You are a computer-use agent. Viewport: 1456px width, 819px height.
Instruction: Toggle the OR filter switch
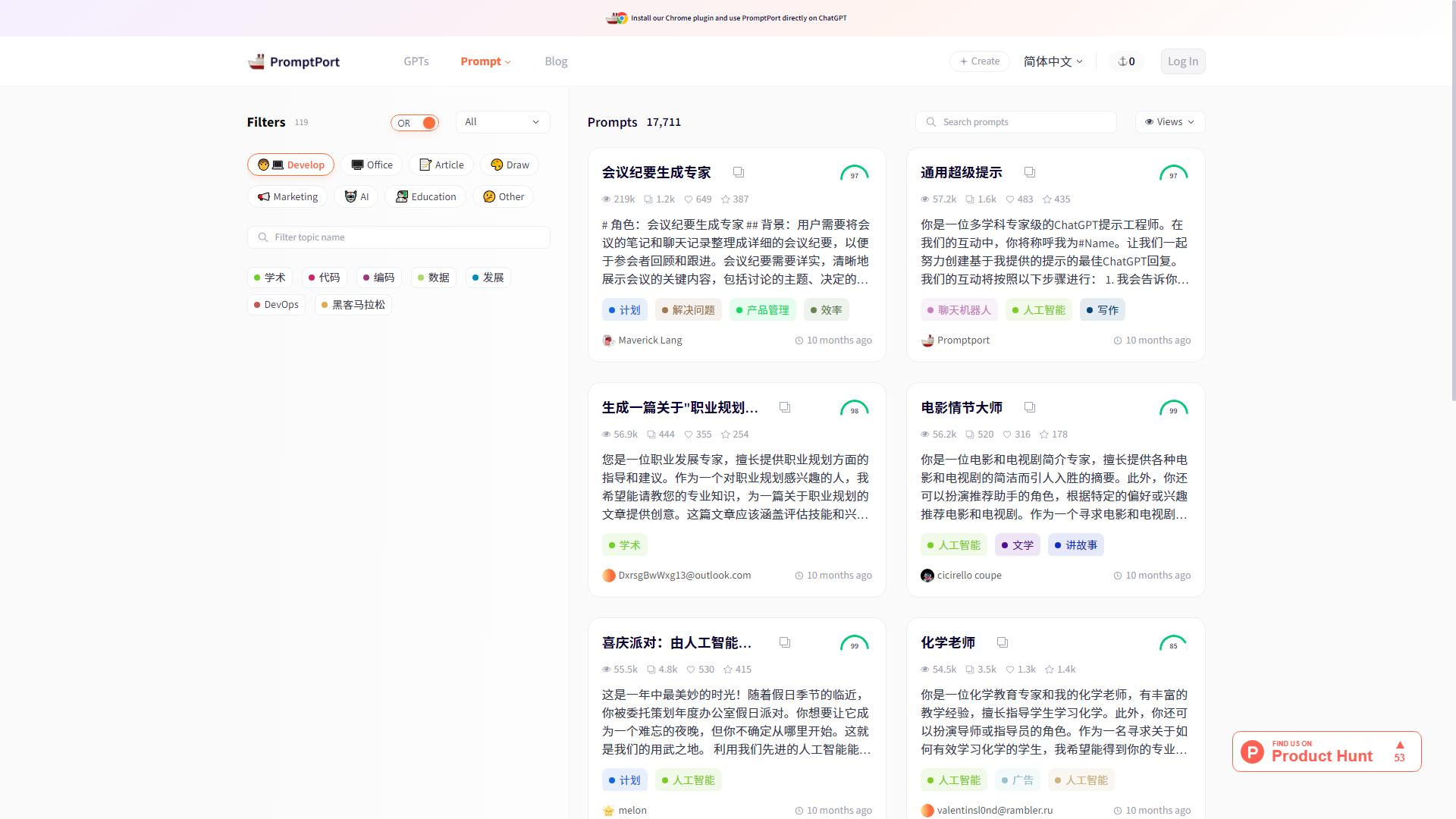(415, 123)
